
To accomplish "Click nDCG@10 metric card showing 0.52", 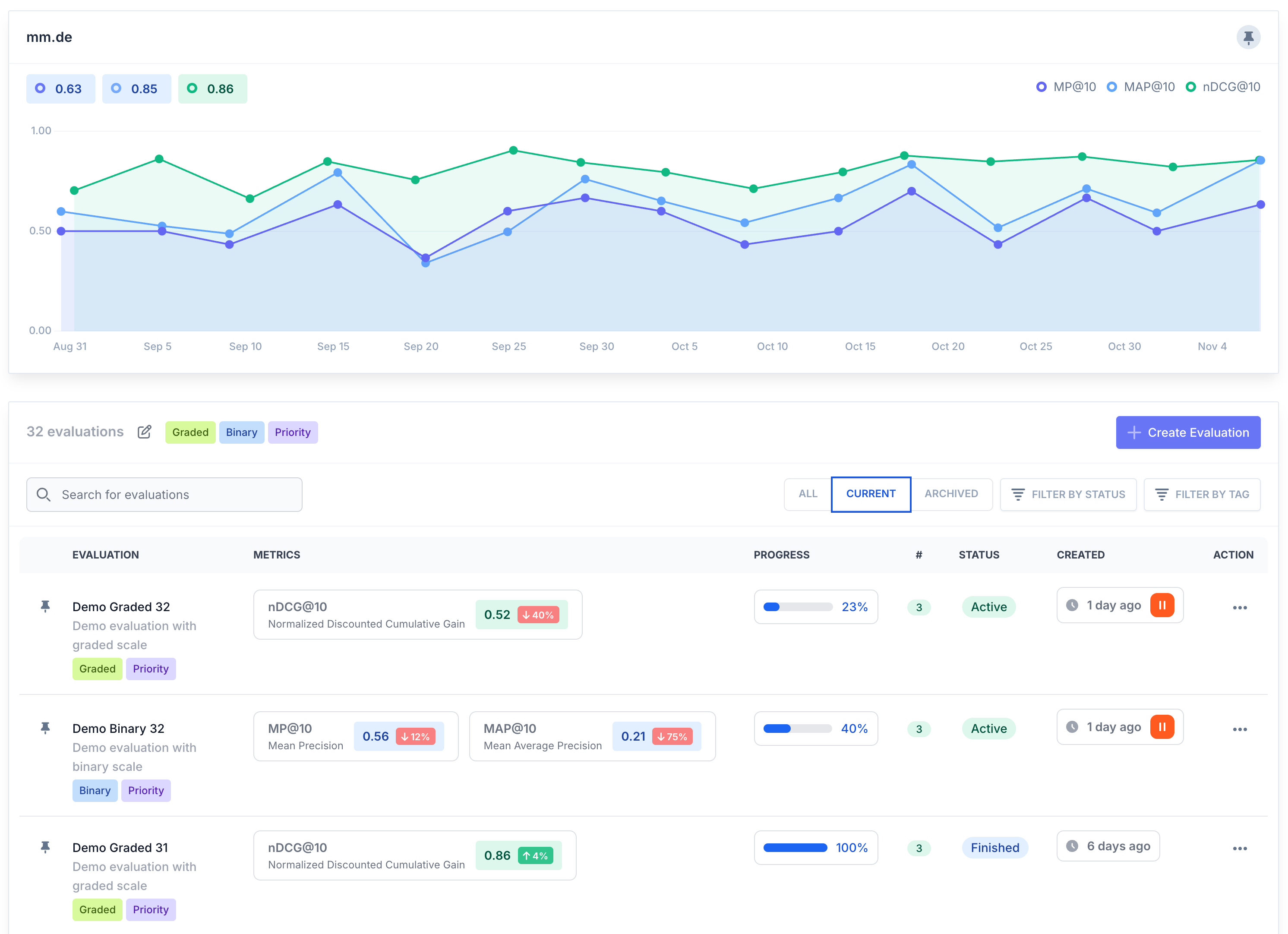I will coord(417,615).
